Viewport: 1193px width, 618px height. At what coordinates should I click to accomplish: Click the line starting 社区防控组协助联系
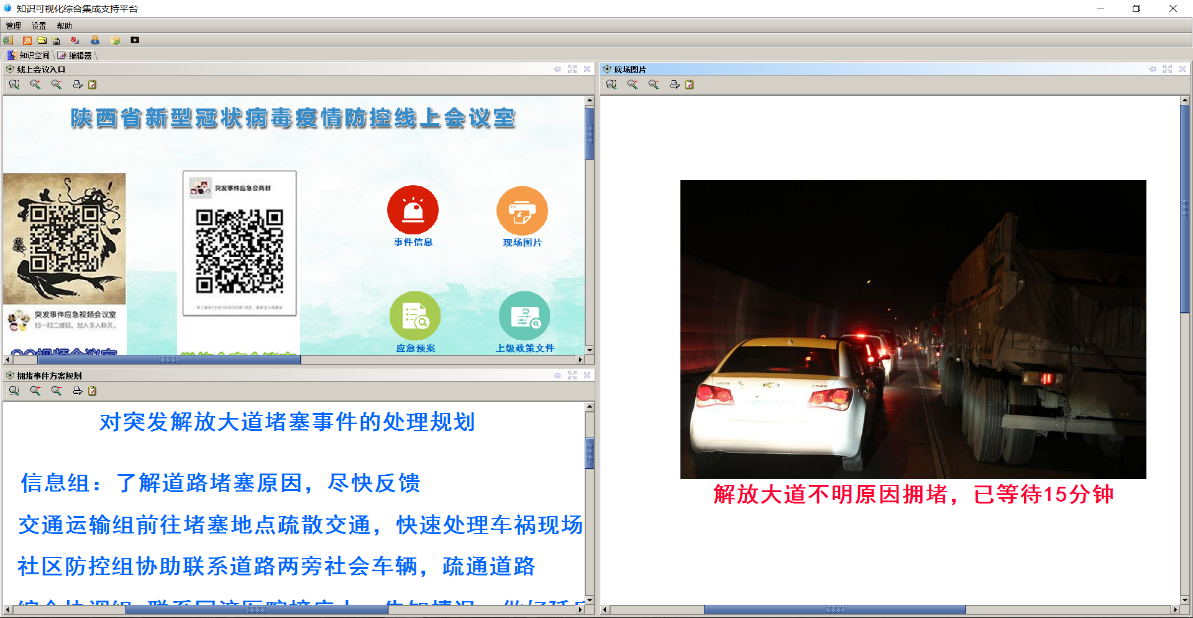click(277, 567)
